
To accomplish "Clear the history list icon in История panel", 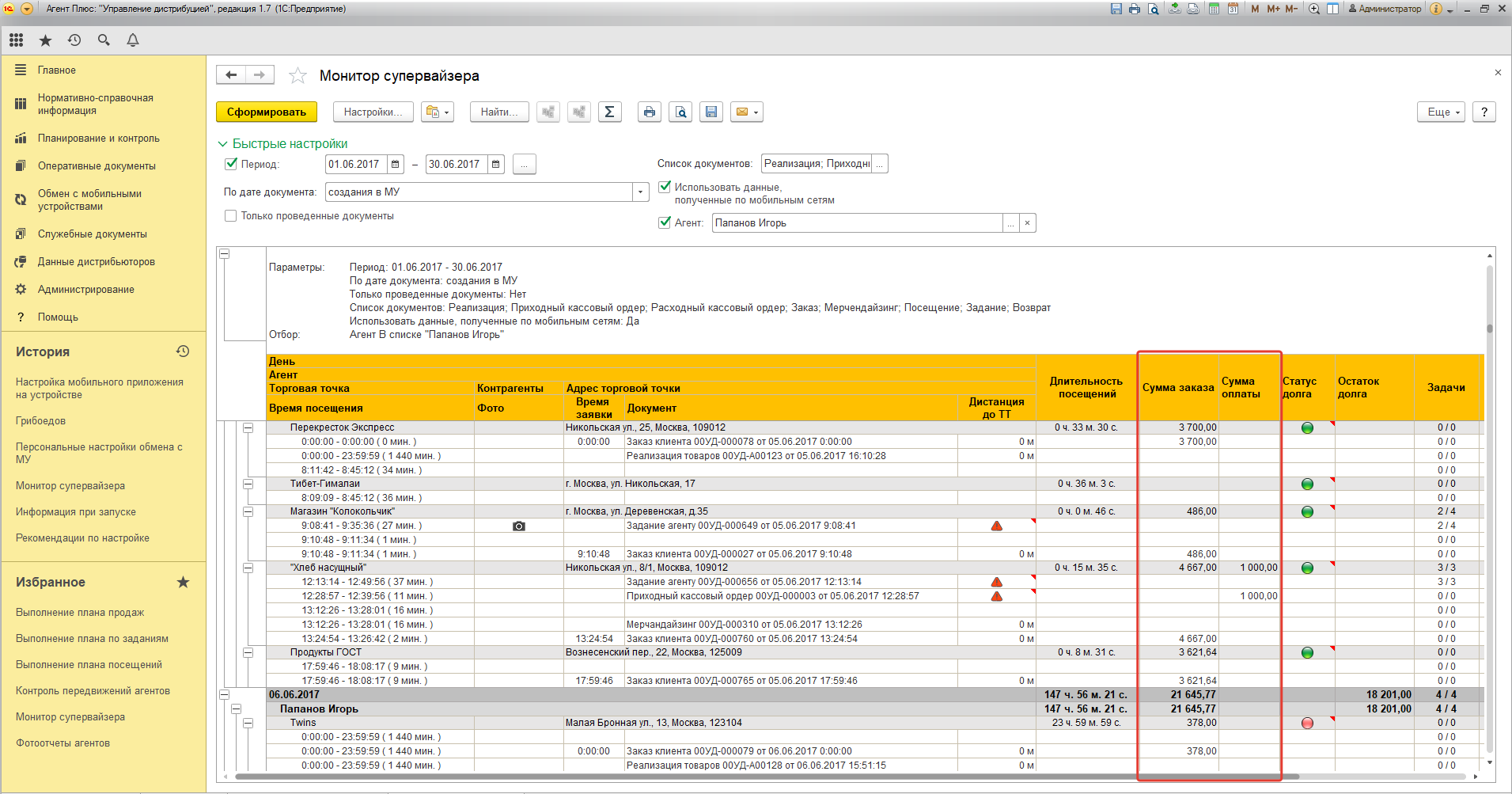I will pyautogui.click(x=183, y=351).
